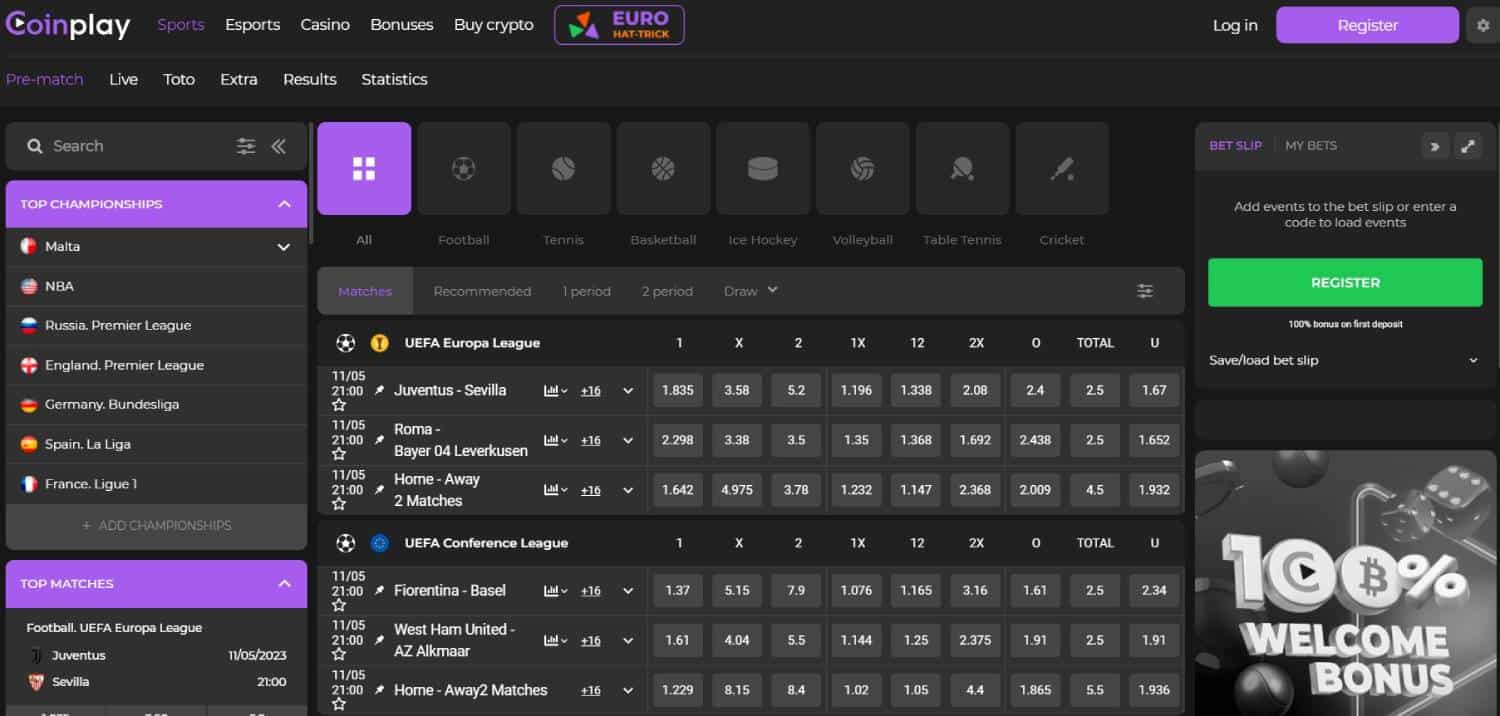1500x716 pixels.
Task: Click the green REGISTER button
Action: 1344,283
